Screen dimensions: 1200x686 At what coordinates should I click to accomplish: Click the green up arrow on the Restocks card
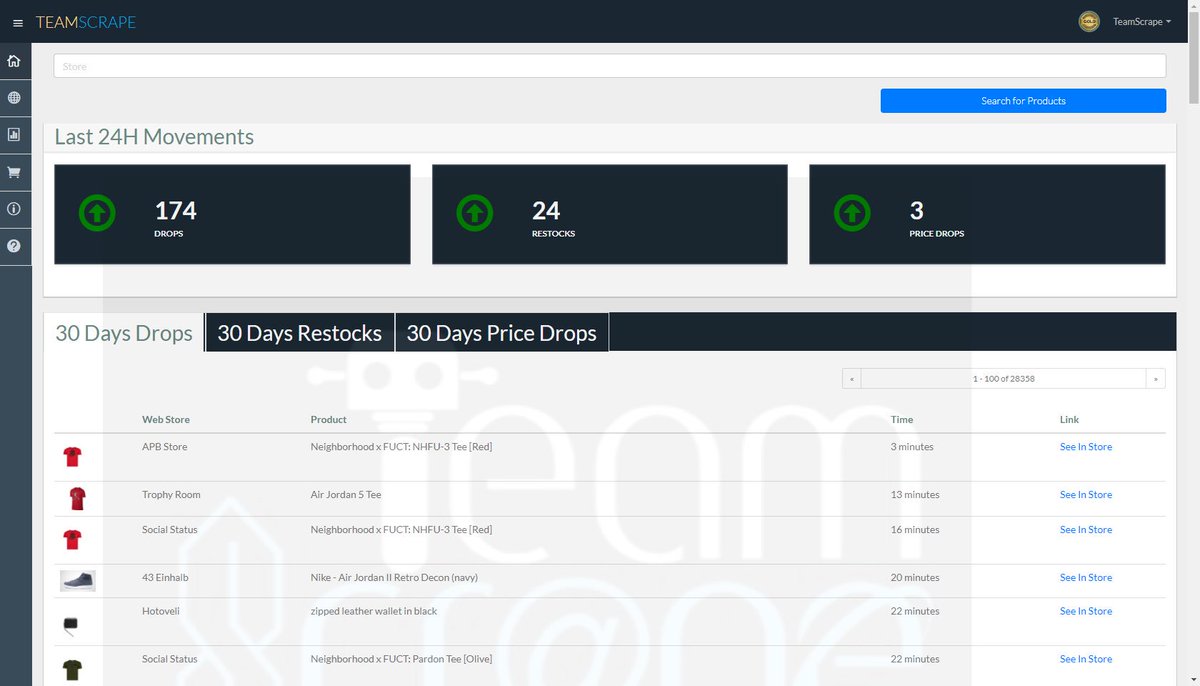[x=475, y=213]
